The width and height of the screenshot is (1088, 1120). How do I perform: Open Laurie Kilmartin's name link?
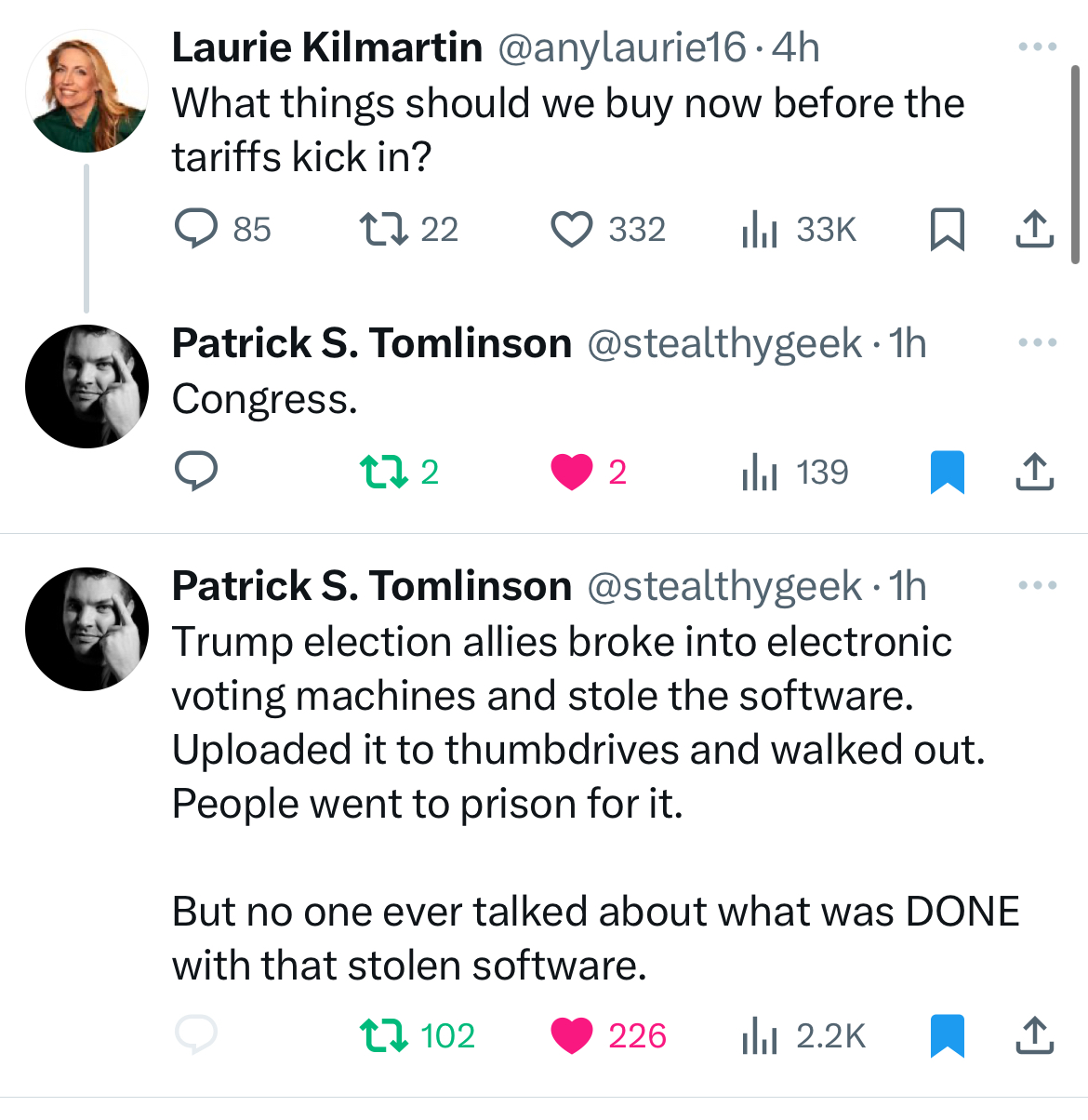[x=327, y=47]
